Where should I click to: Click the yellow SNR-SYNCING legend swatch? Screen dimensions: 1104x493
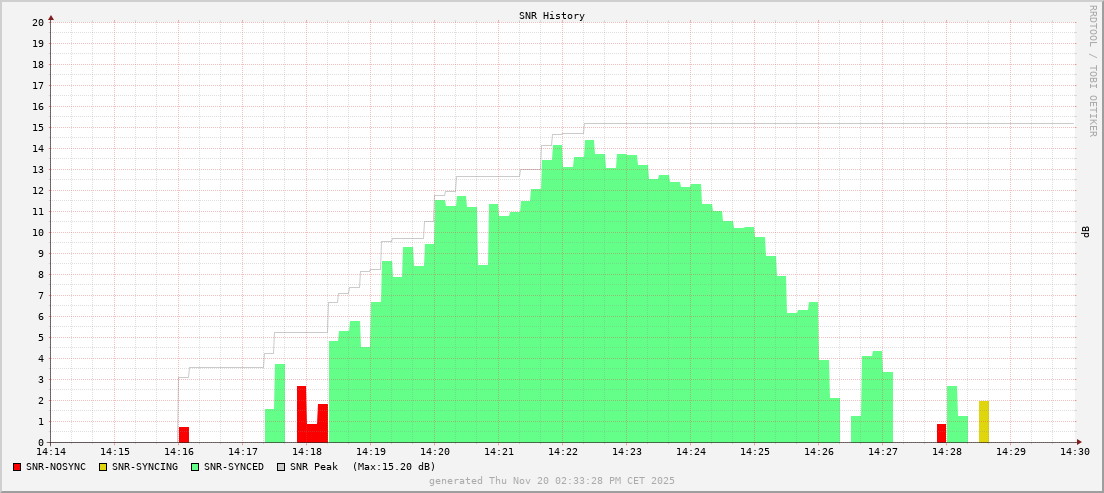103,467
